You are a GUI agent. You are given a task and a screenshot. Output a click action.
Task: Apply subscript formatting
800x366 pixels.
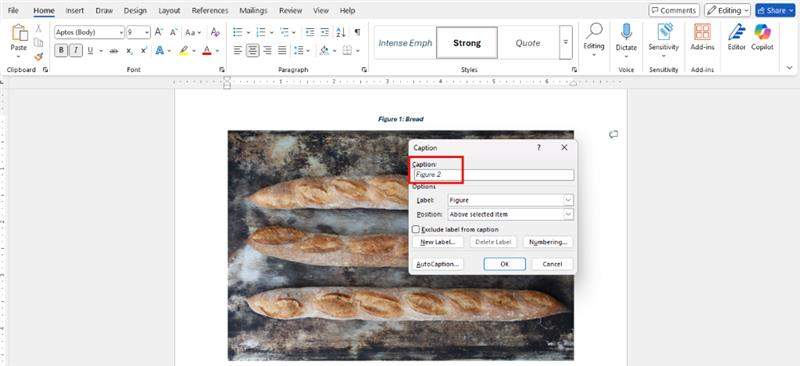[129, 51]
